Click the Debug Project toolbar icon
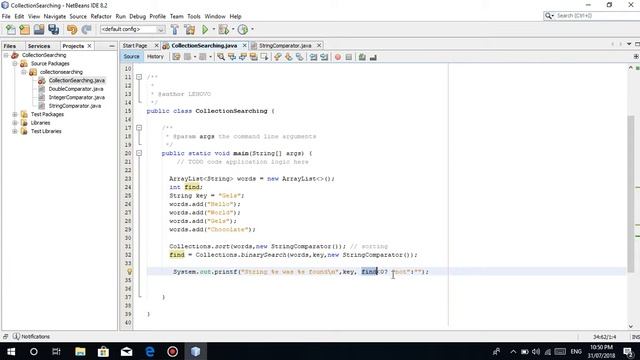This screenshot has width=640, height=360. tap(224, 29)
